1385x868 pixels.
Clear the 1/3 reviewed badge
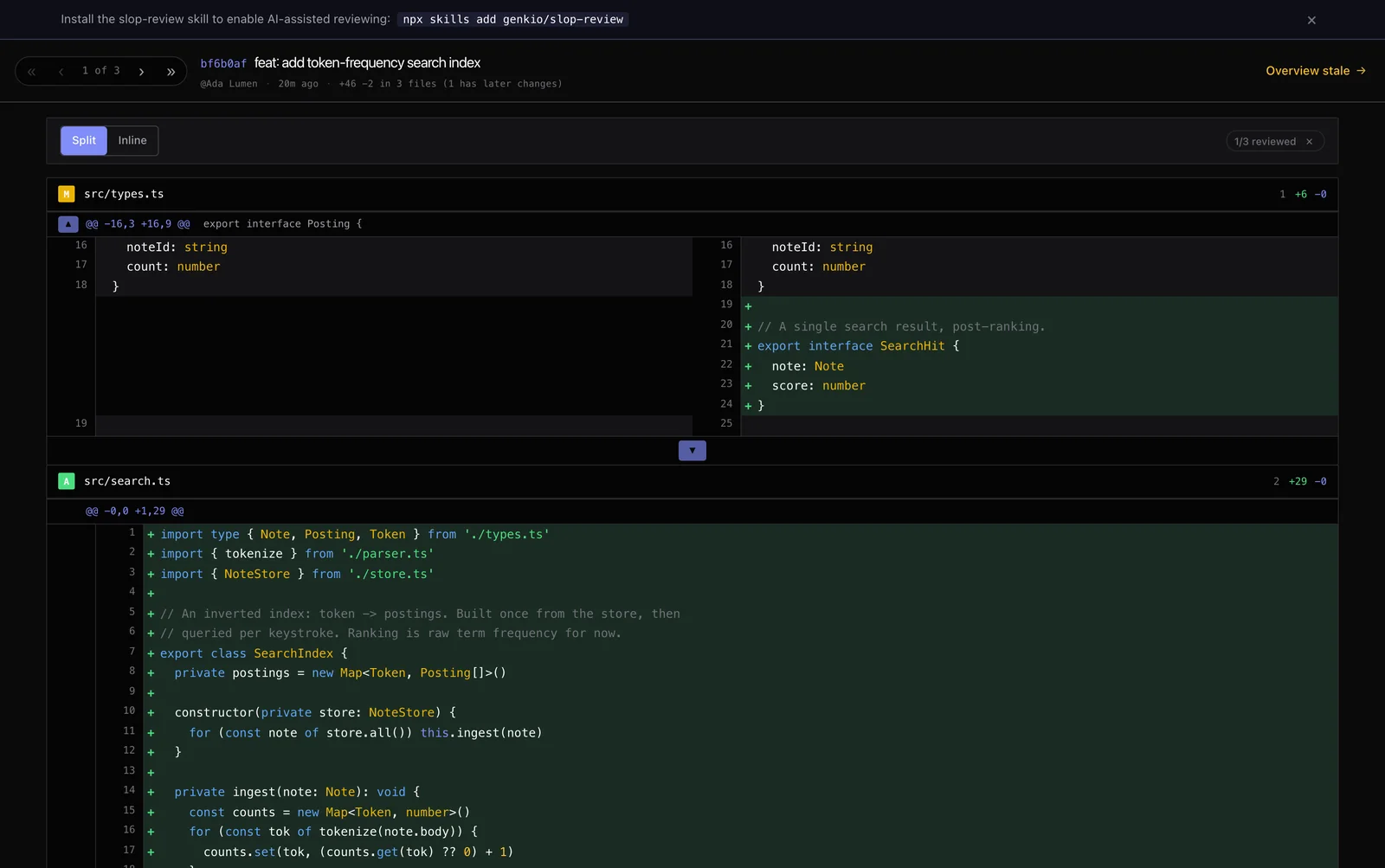tap(1309, 141)
